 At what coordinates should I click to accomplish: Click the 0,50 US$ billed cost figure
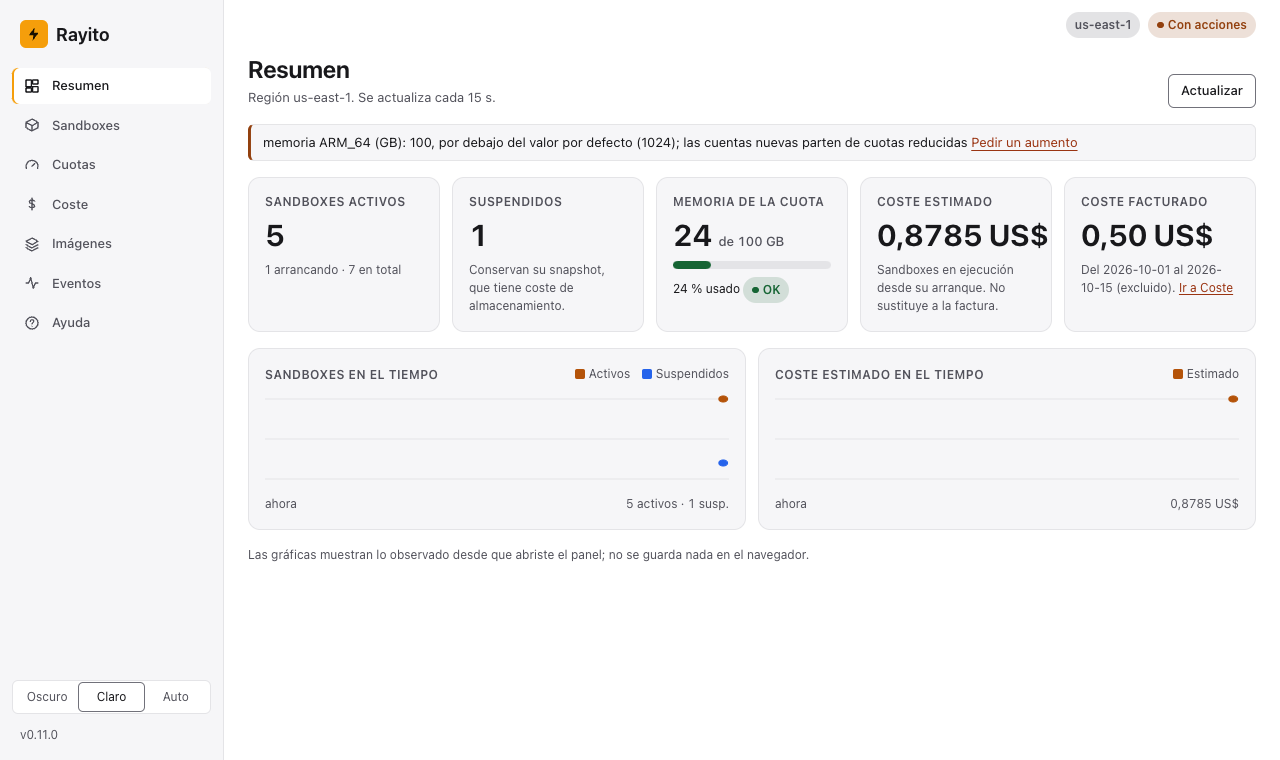click(1147, 236)
